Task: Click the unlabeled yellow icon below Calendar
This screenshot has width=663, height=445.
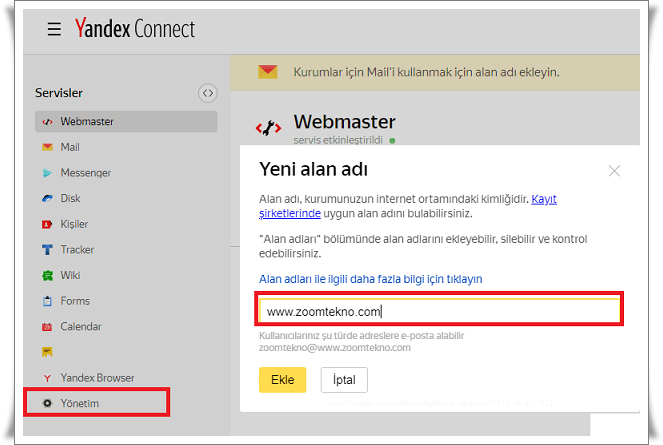Action: (x=47, y=352)
